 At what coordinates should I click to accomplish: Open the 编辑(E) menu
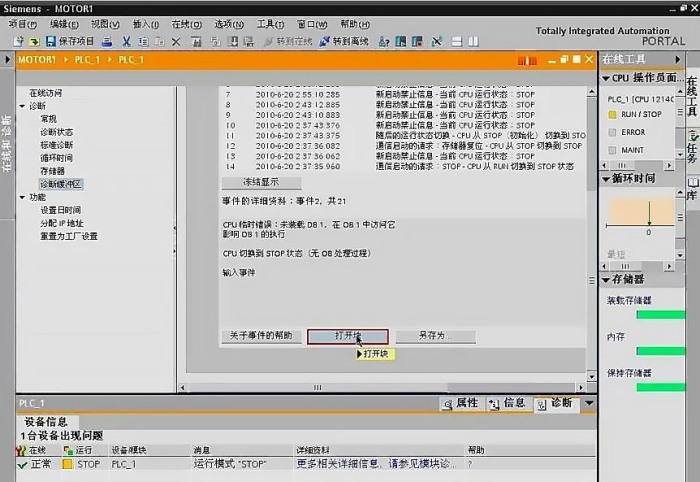[64, 24]
